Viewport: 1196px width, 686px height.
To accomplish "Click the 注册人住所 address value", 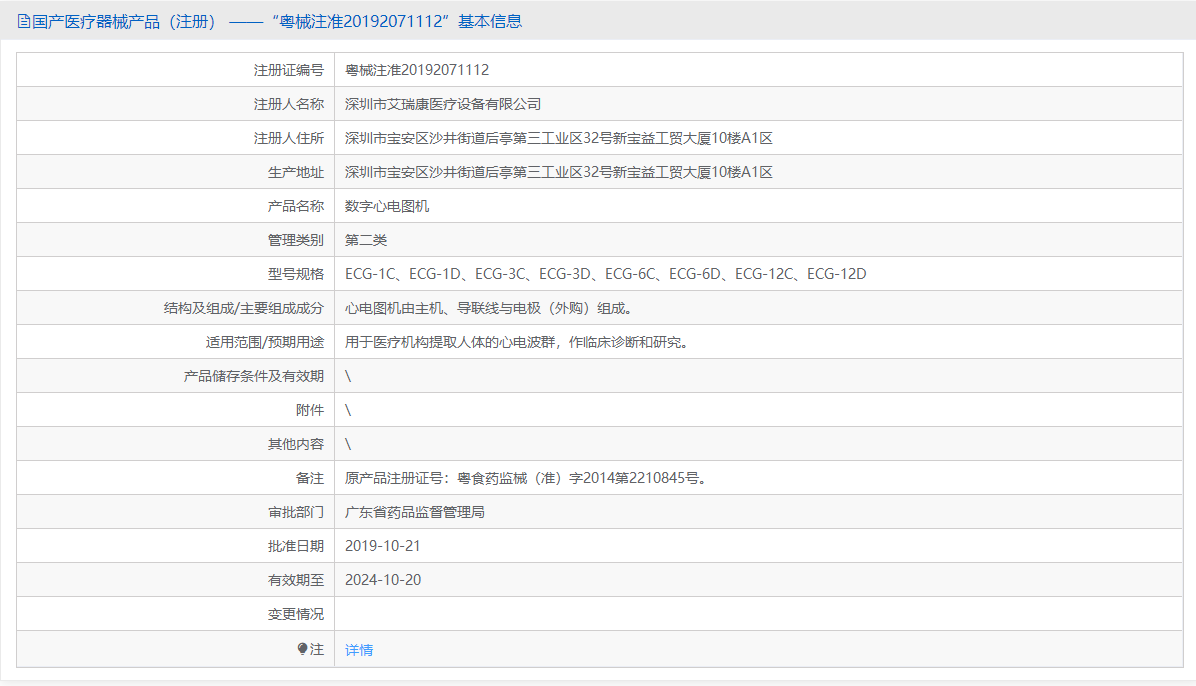I will tap(558, 138).
